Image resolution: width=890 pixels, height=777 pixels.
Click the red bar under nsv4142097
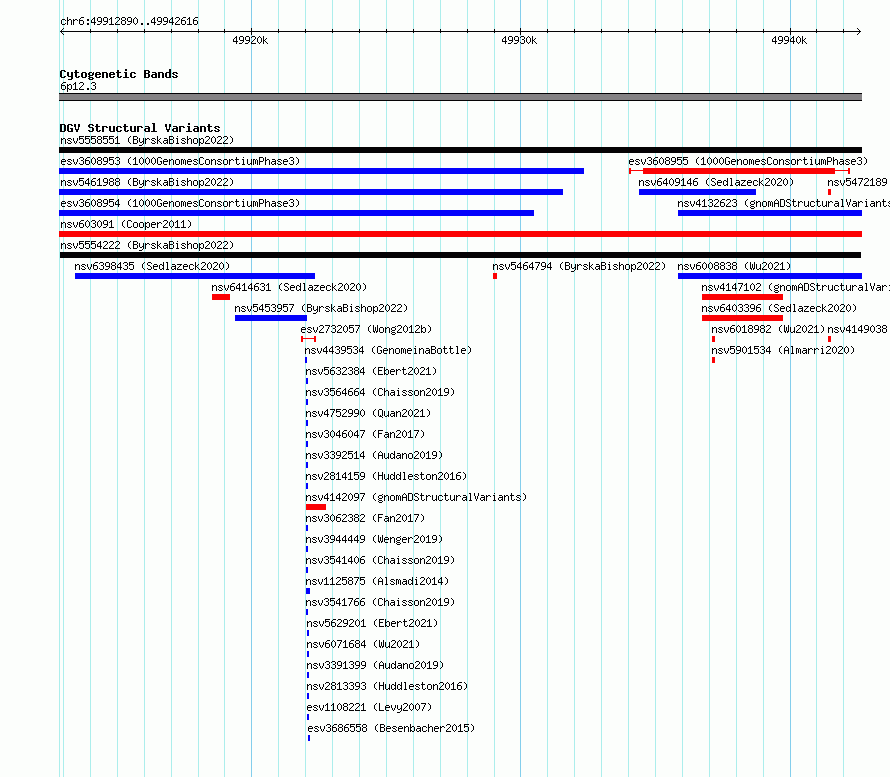click(316, 507)
